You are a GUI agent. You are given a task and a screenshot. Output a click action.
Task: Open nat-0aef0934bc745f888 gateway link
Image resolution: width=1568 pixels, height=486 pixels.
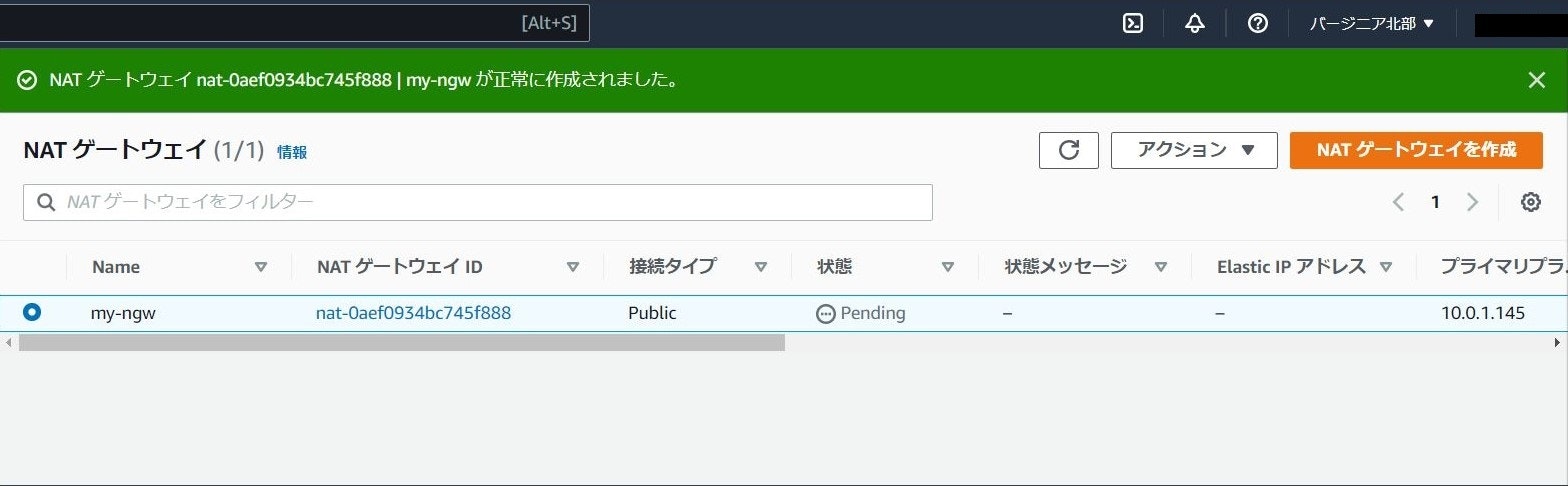click(x=413, y=313)
